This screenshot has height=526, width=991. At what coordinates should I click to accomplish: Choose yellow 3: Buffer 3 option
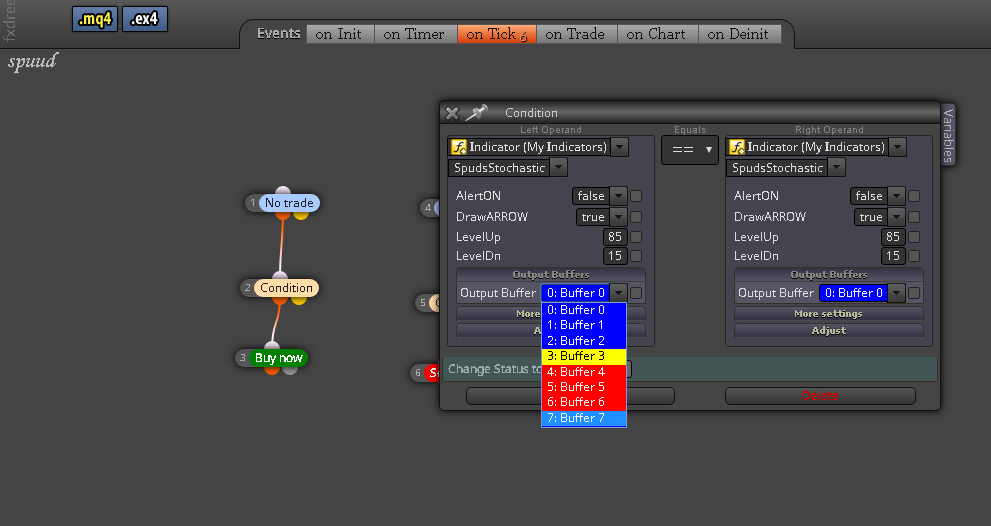click(x=584, y=356)
